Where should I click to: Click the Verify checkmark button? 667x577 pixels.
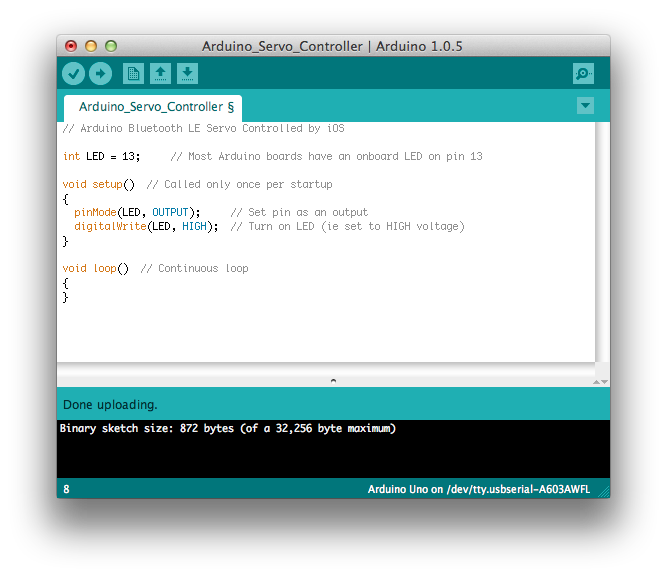click(x=74, y=74)
